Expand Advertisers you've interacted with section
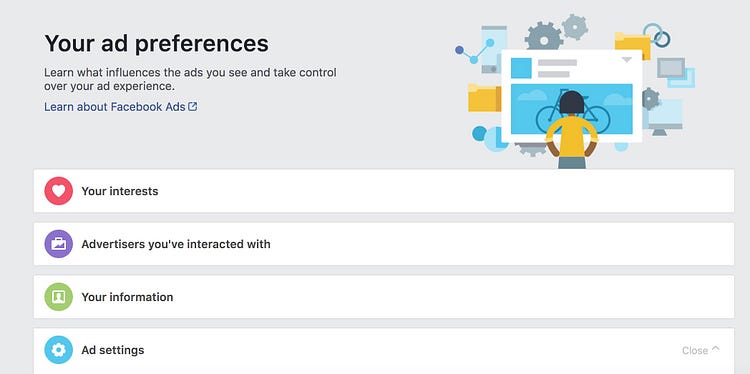750x374 pixels. [384, 244]
